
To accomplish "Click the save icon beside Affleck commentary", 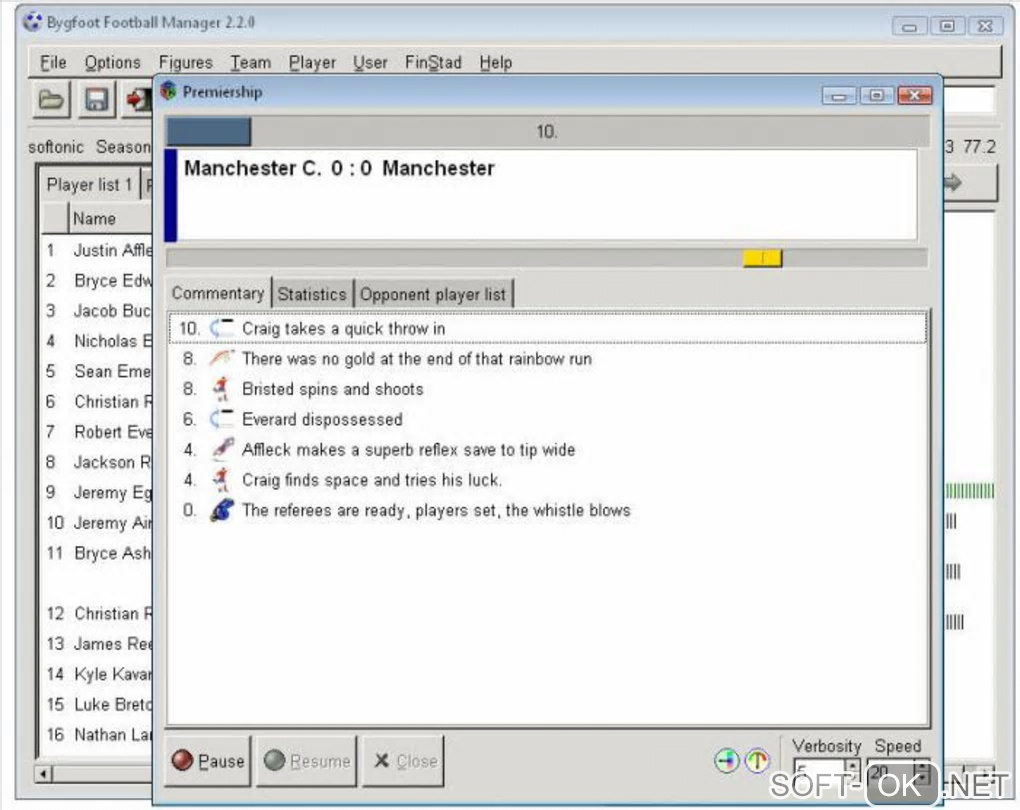I will point(222,450).
